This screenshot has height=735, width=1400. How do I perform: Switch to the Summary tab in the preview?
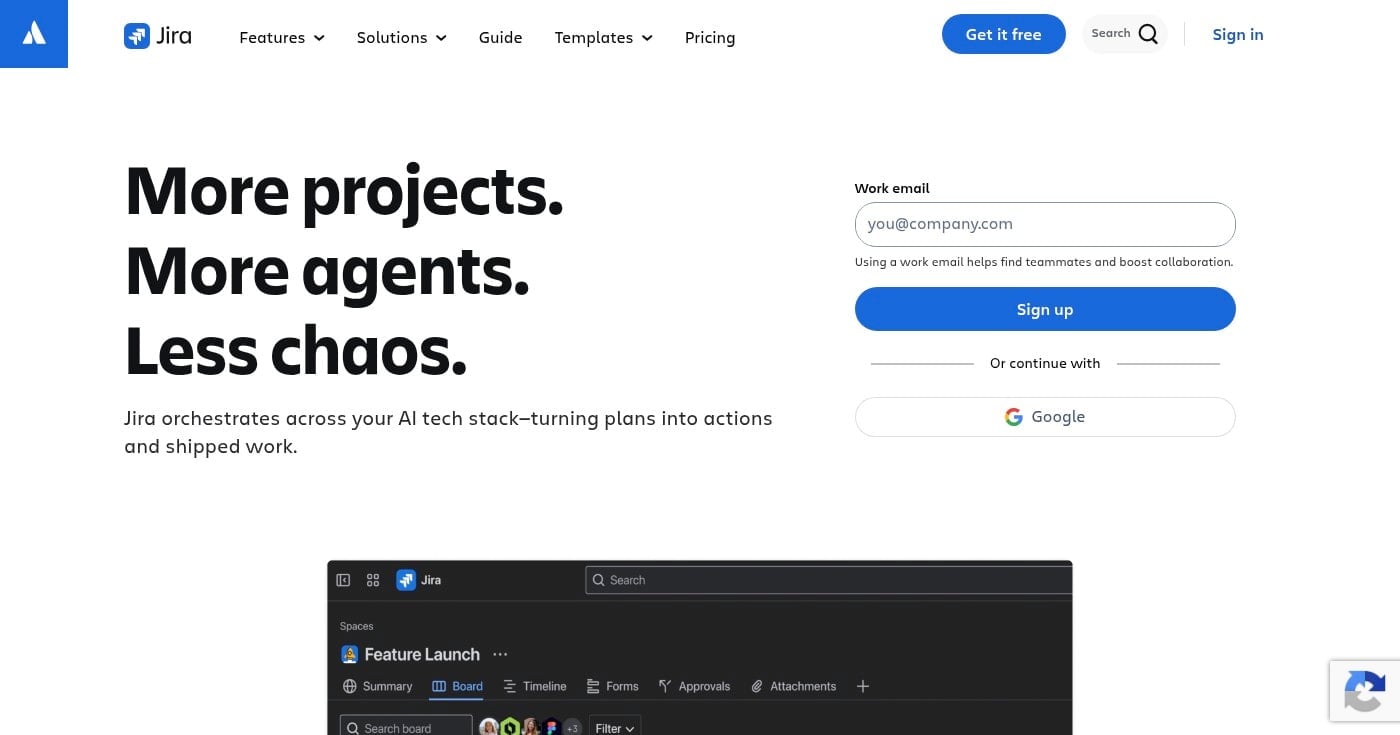(378, 686)
